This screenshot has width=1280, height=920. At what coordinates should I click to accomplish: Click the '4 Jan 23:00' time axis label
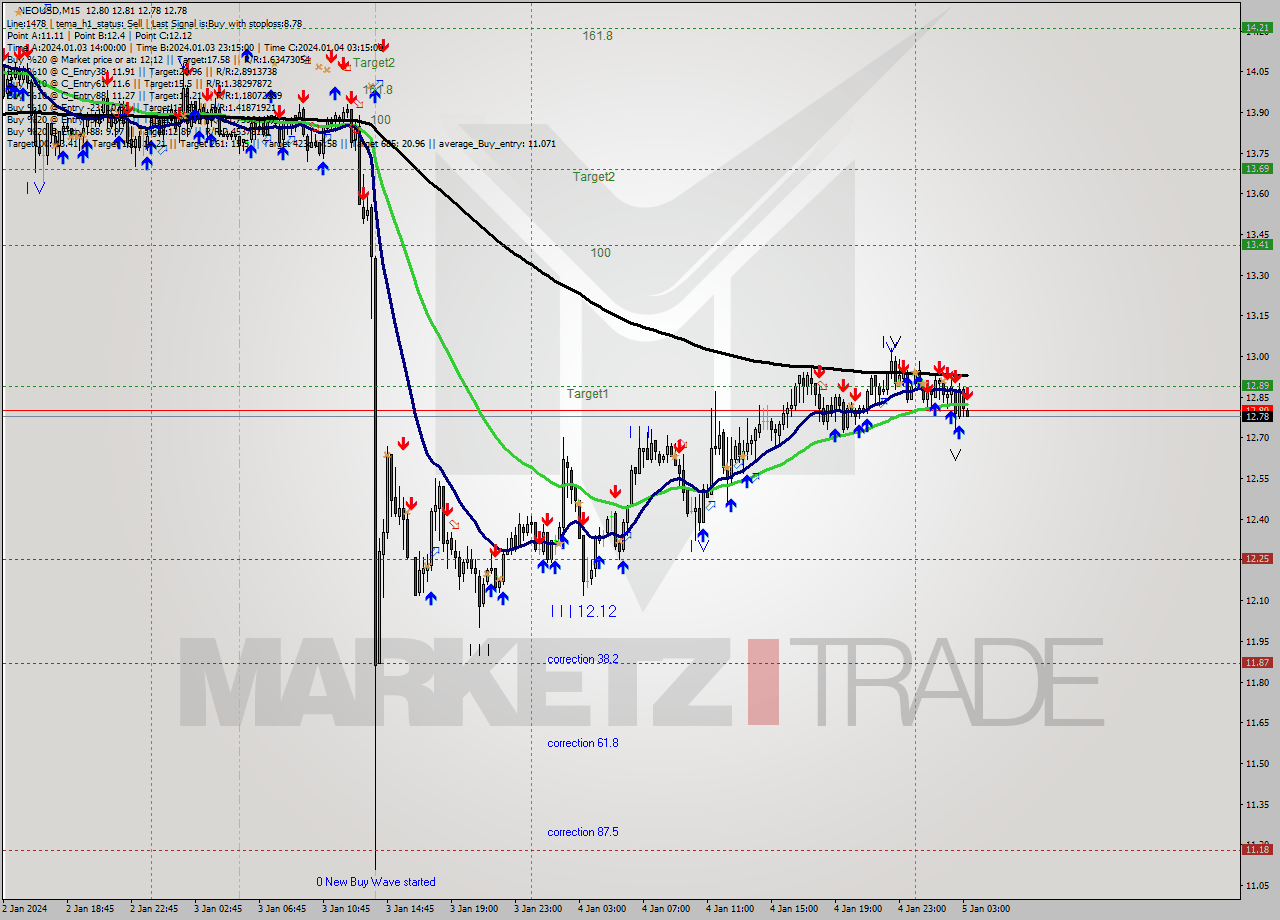pyautogui.click(x=924, y=909)
